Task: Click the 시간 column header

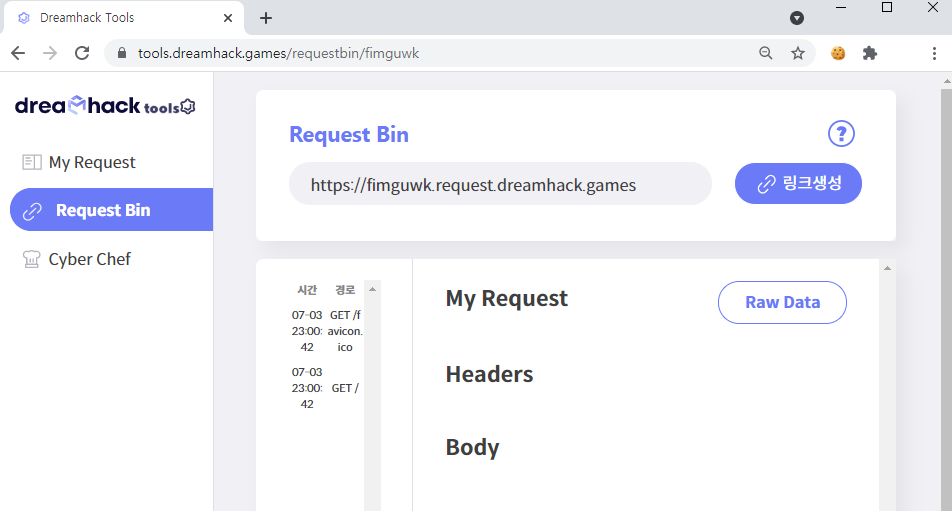Action: [307, 289]
